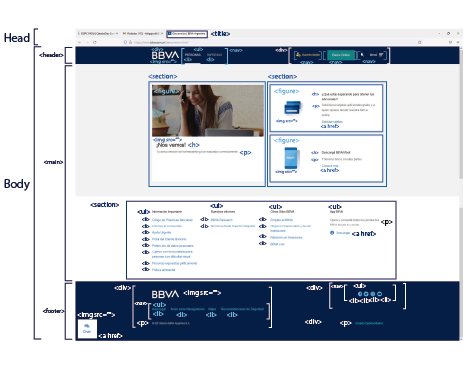Select the Empresas navigation tab
Image resolution: width=465 pixels, height=376 pixels.
click(x=214, y=55)
